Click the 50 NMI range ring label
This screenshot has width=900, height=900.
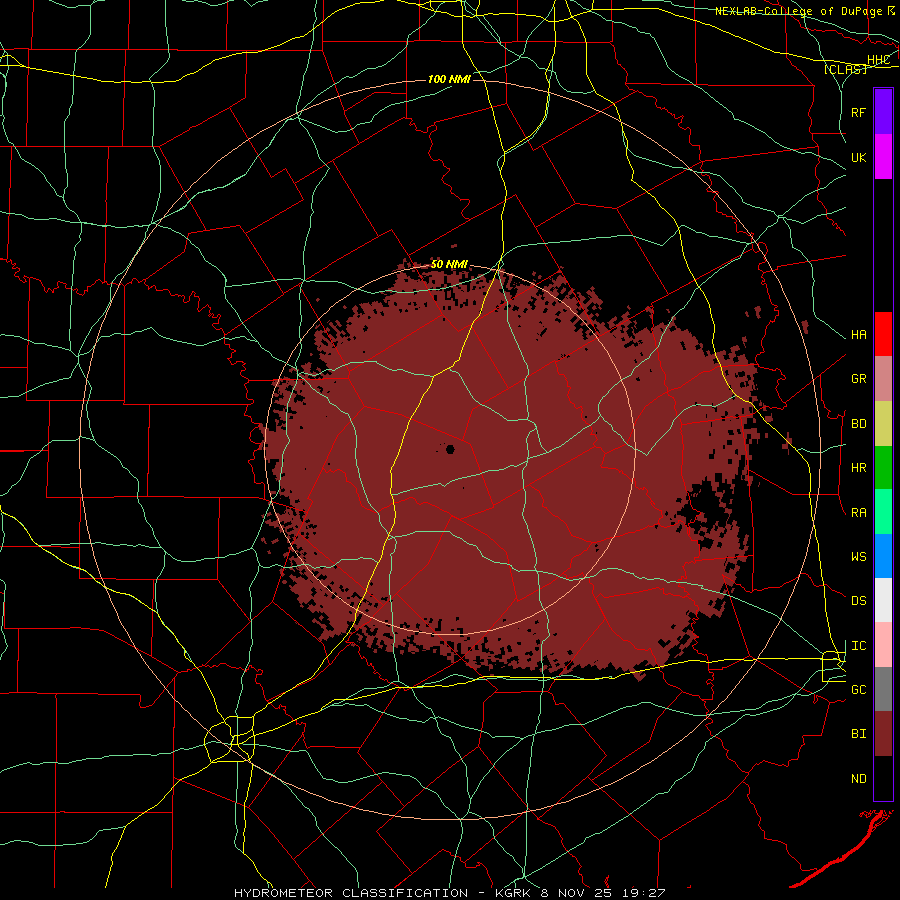coord(449,265)
